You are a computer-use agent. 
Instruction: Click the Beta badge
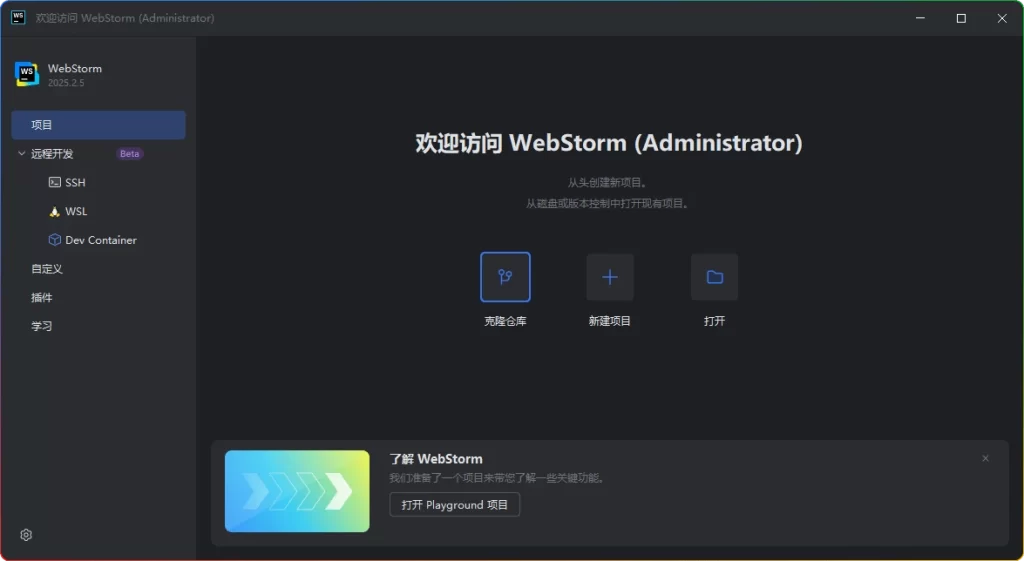pos(129,153)
